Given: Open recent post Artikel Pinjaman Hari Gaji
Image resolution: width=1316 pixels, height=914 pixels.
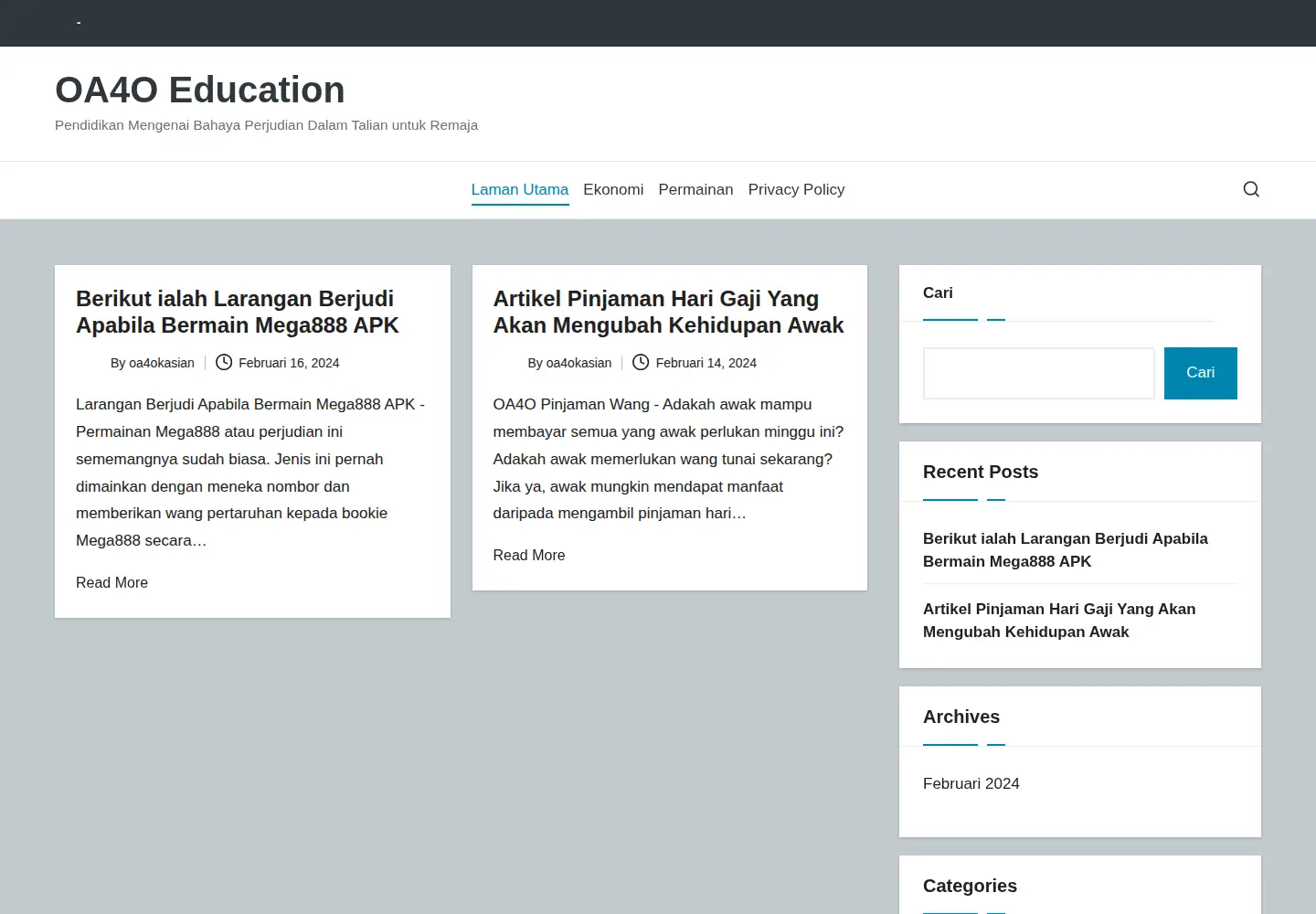Looking at the screenshot, I should (x=1059, y=621).
